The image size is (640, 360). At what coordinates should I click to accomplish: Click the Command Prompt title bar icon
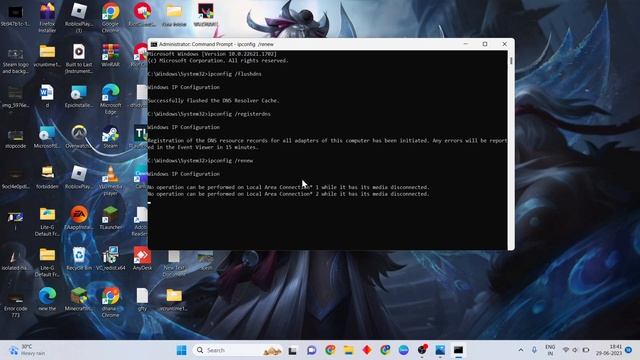[x=154, y=44]
